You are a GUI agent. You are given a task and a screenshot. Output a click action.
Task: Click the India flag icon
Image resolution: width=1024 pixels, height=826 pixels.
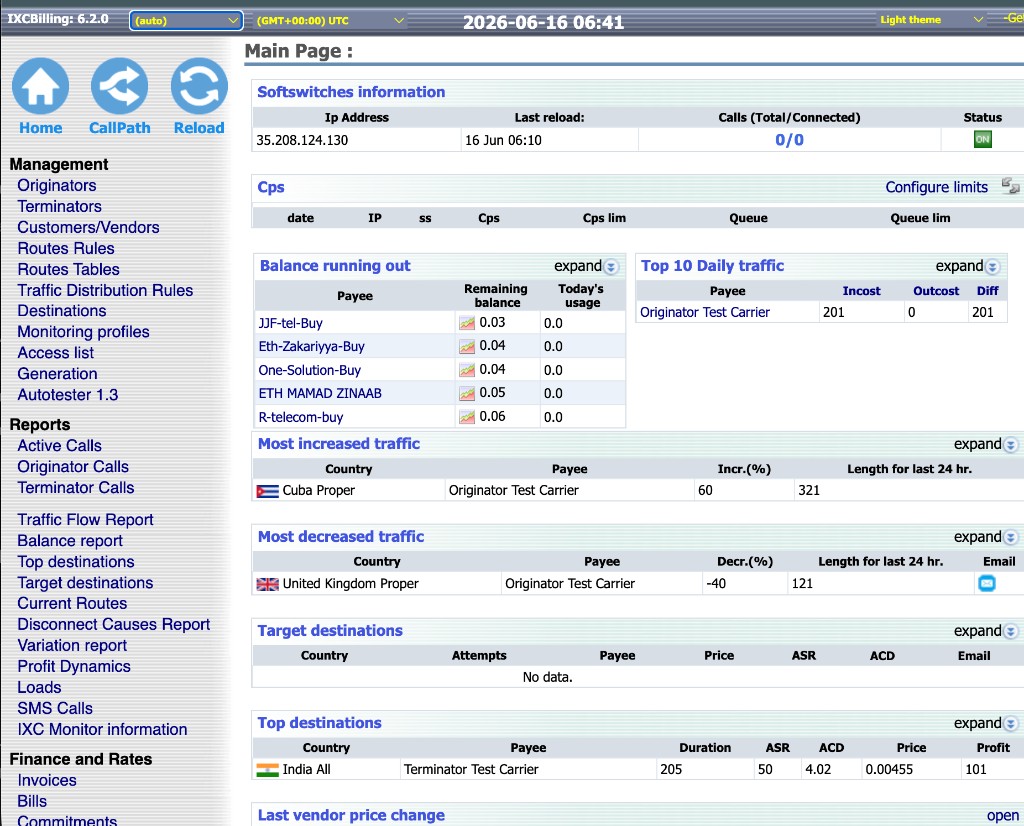[x=267, y=770]
